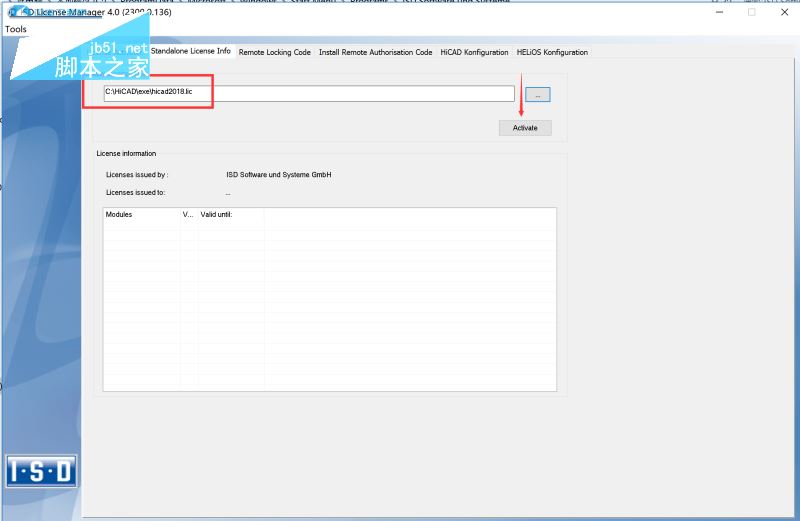Minimize the License Manager window

(719, 12)
